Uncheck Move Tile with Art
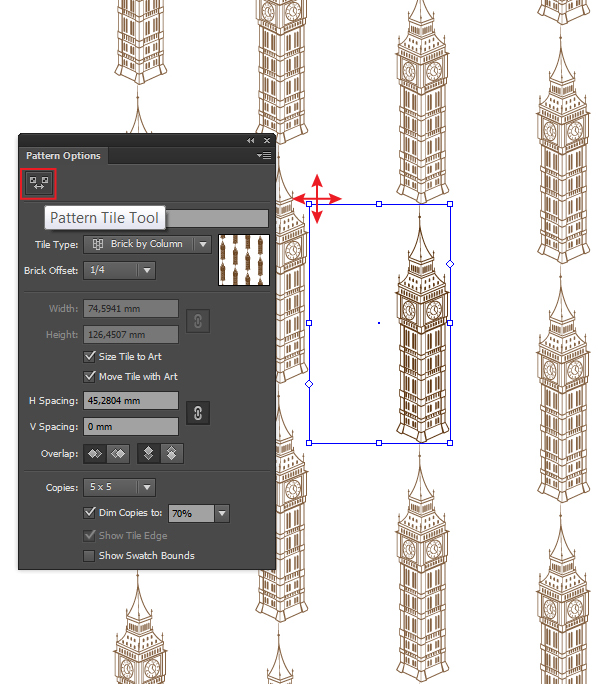 tap(89, 376)
